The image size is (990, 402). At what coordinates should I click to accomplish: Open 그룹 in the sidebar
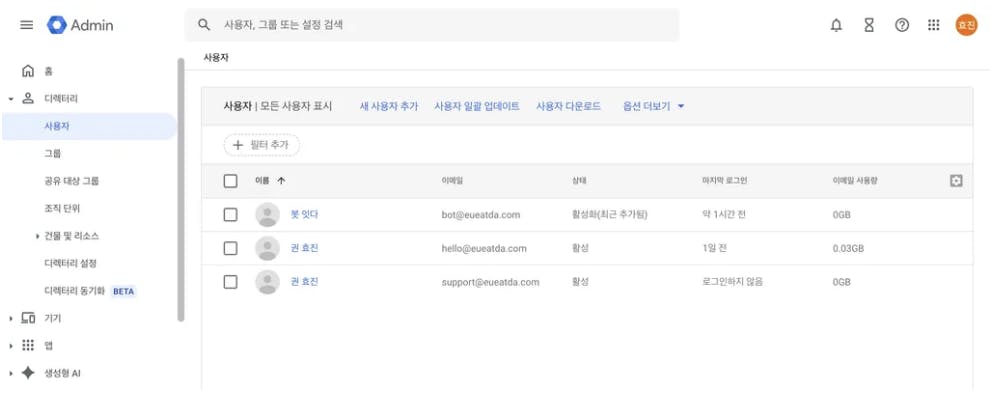pos(52,153)
